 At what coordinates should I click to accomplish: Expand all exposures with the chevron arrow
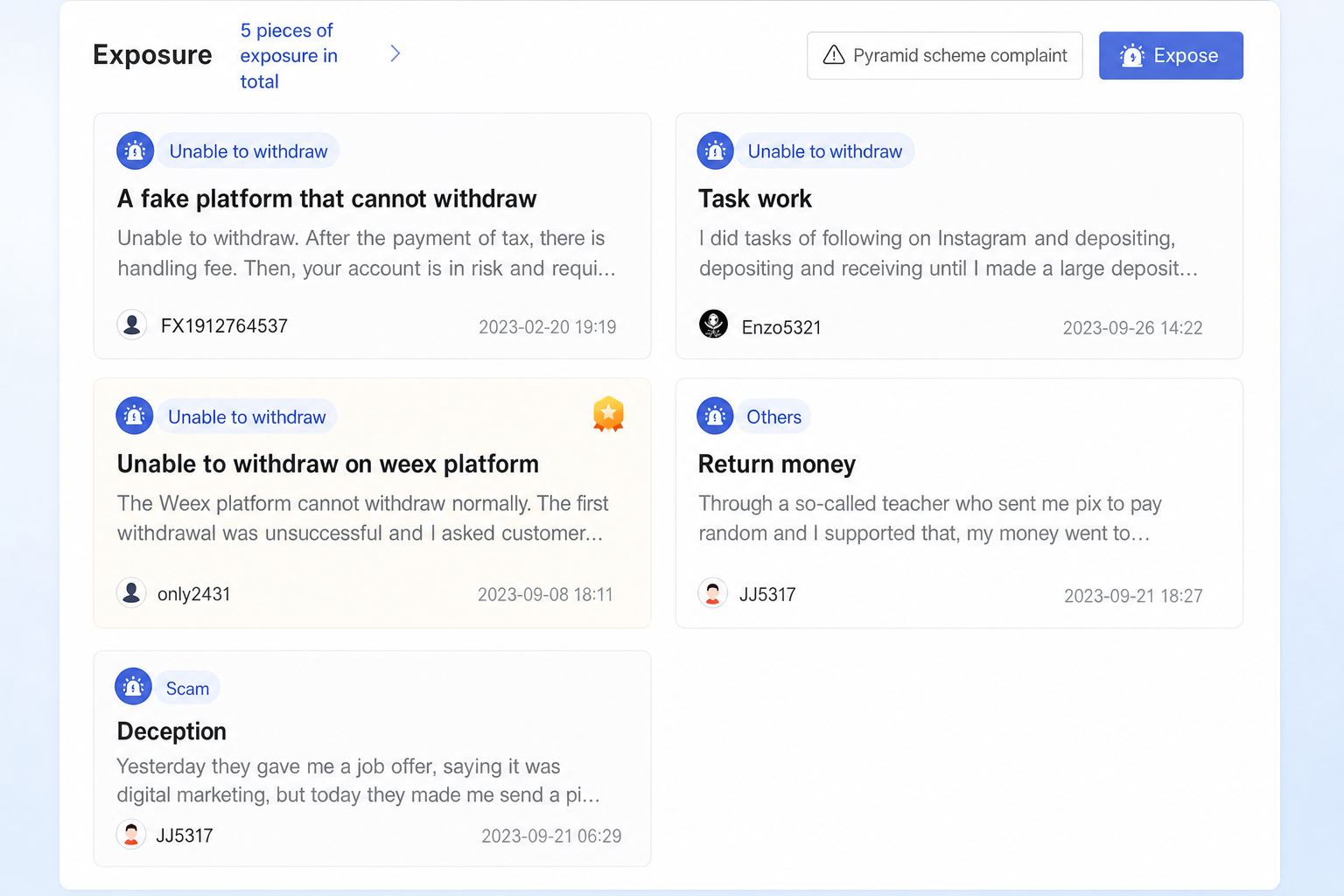[395, 54]
